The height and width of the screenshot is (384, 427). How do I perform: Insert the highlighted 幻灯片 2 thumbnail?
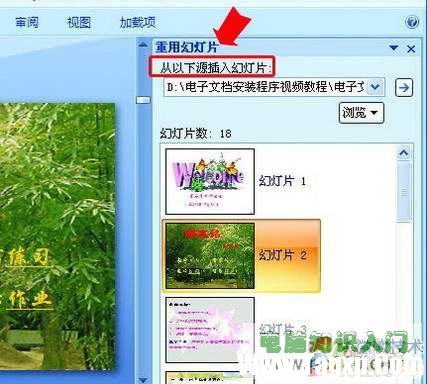point(210,256)
